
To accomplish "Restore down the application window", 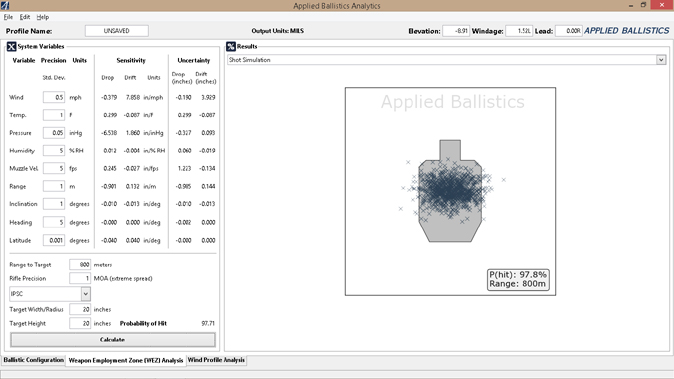I will click(643, 5).
